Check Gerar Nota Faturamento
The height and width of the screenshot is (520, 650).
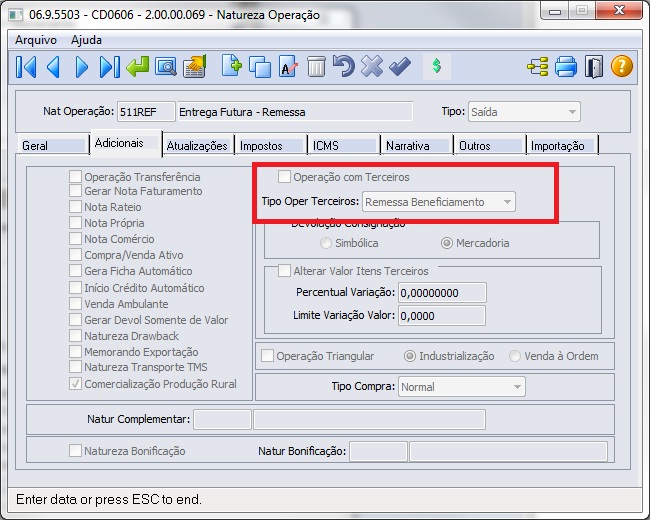[x=75, y=191]
